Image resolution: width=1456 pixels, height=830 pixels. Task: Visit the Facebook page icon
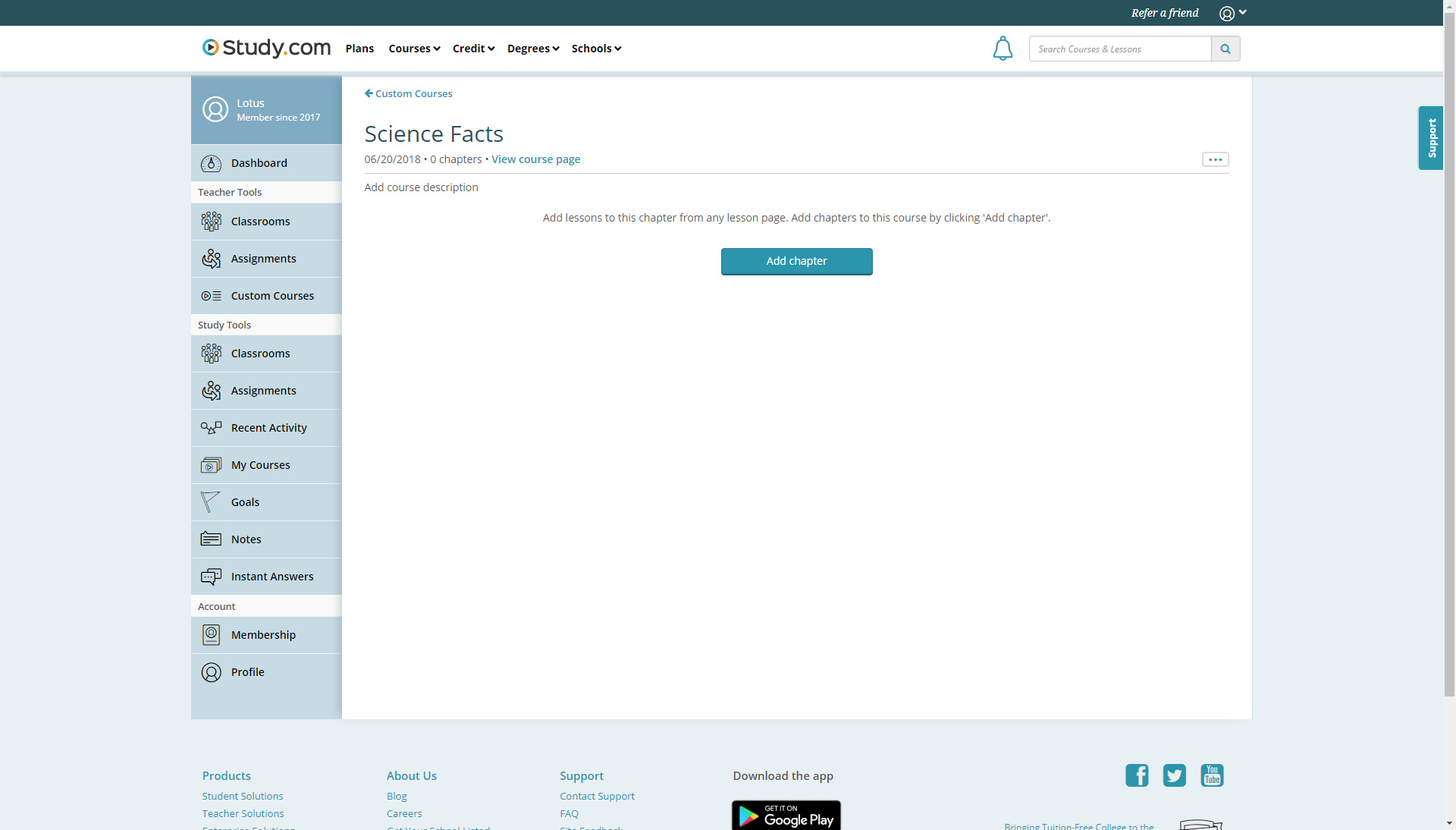(1136, 775)
